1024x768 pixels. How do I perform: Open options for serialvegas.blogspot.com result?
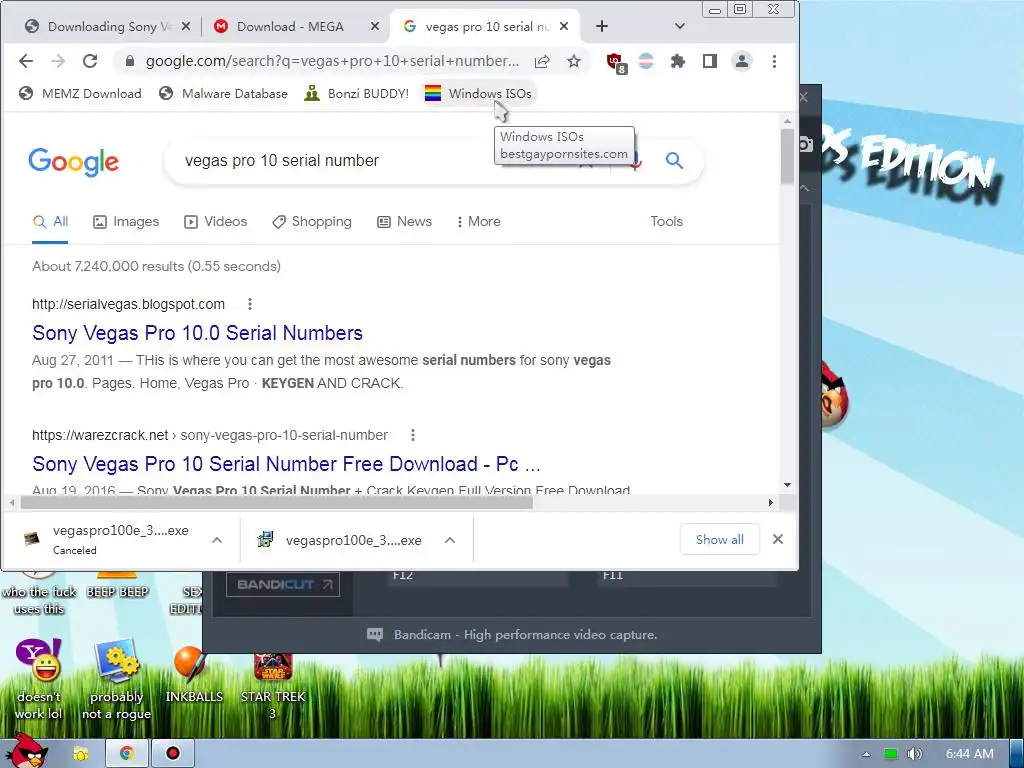(x=250, y=304)
